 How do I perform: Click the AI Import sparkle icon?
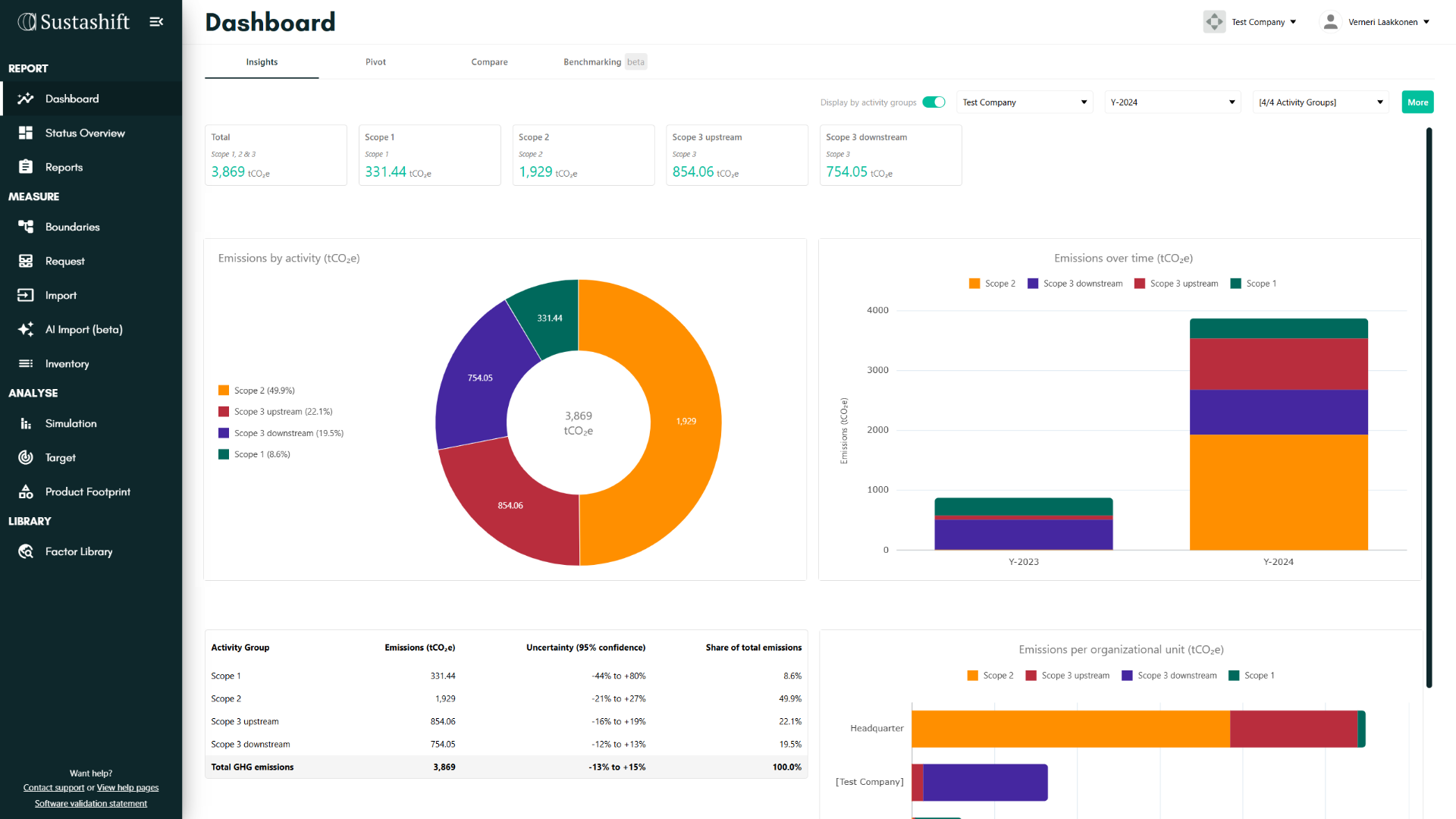coord(26,329)
